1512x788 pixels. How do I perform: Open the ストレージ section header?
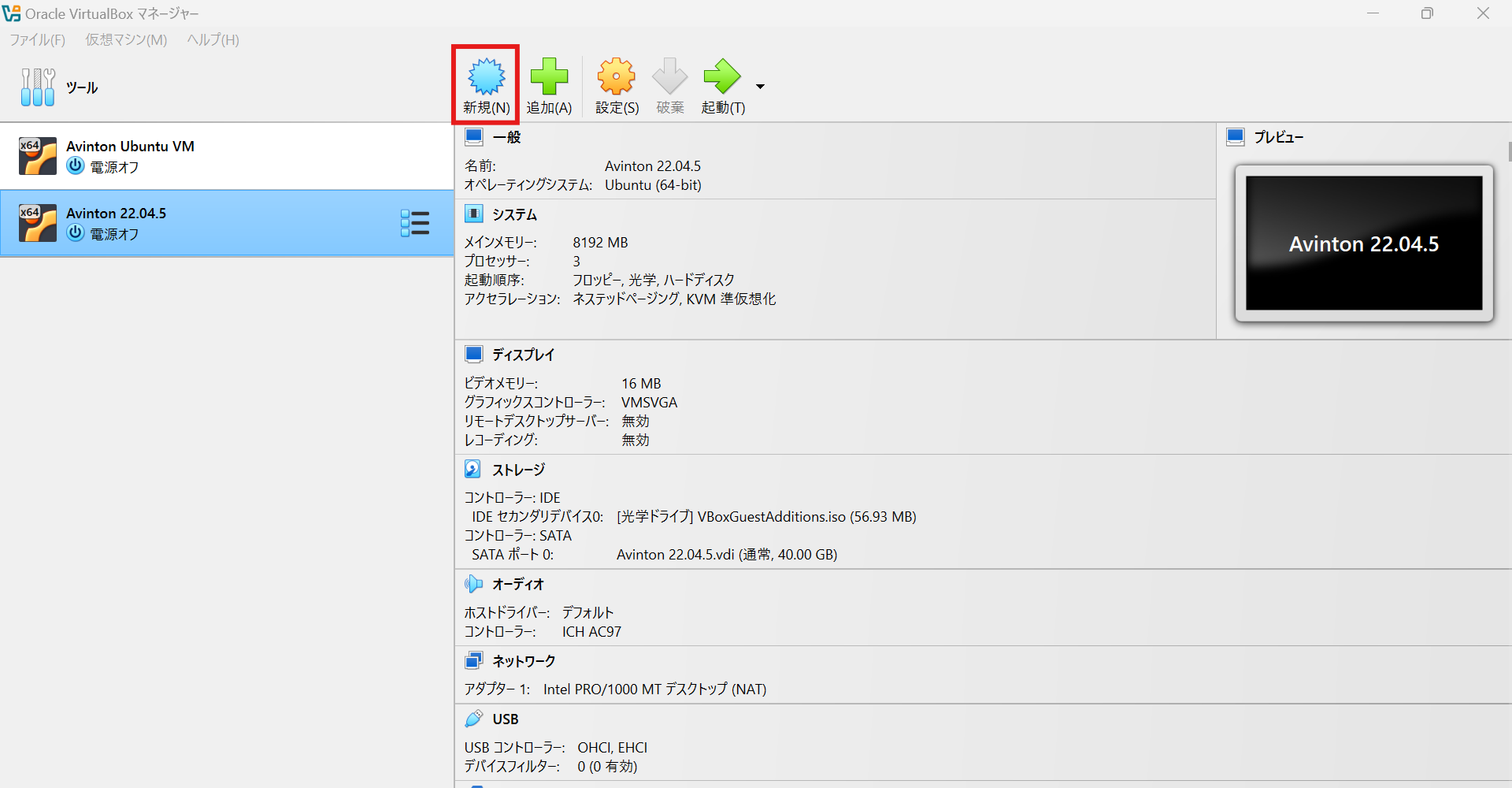pos(518,470)
